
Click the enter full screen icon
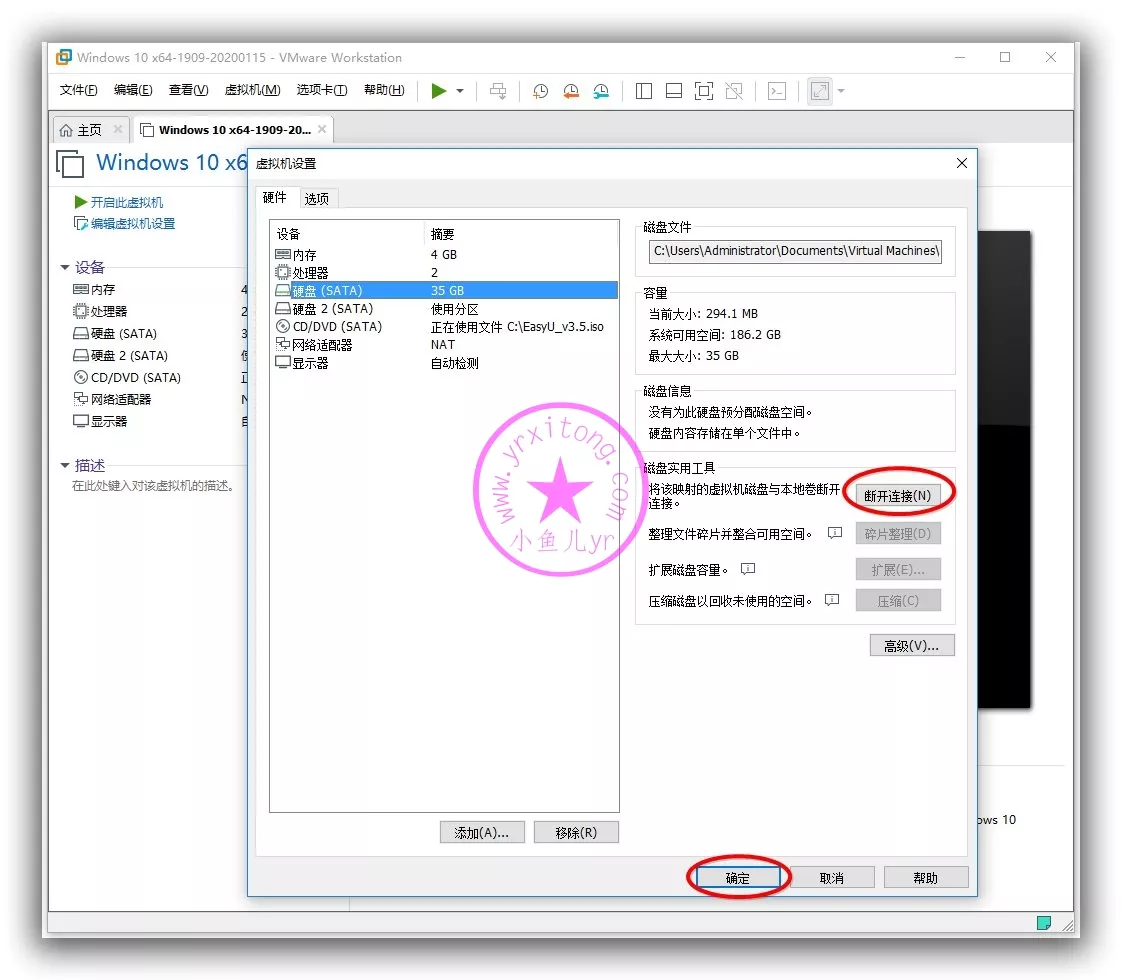coord(703,91)
